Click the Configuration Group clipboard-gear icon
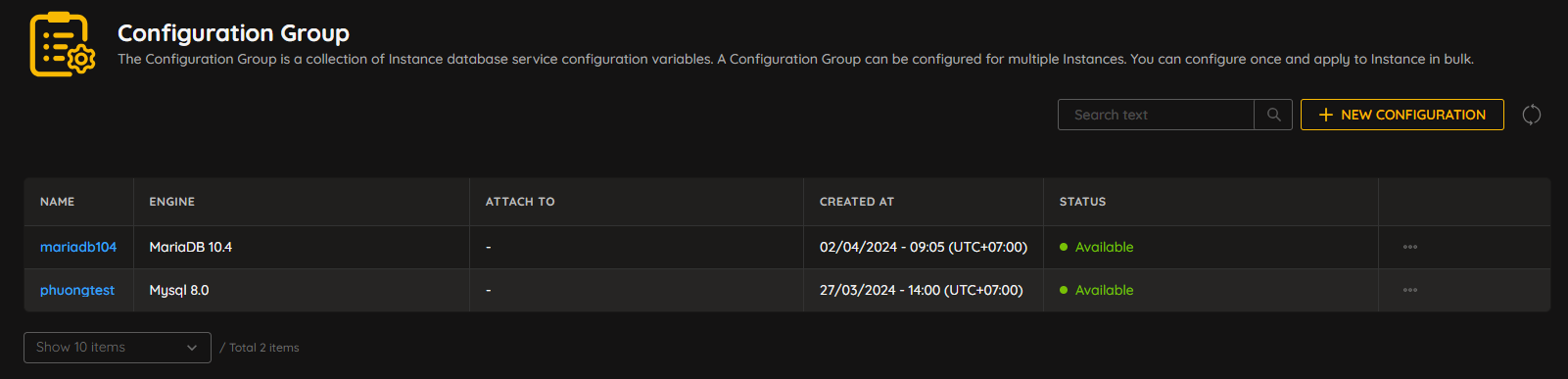The height and width of the screenshot is (379, 1568). point(63,44)
